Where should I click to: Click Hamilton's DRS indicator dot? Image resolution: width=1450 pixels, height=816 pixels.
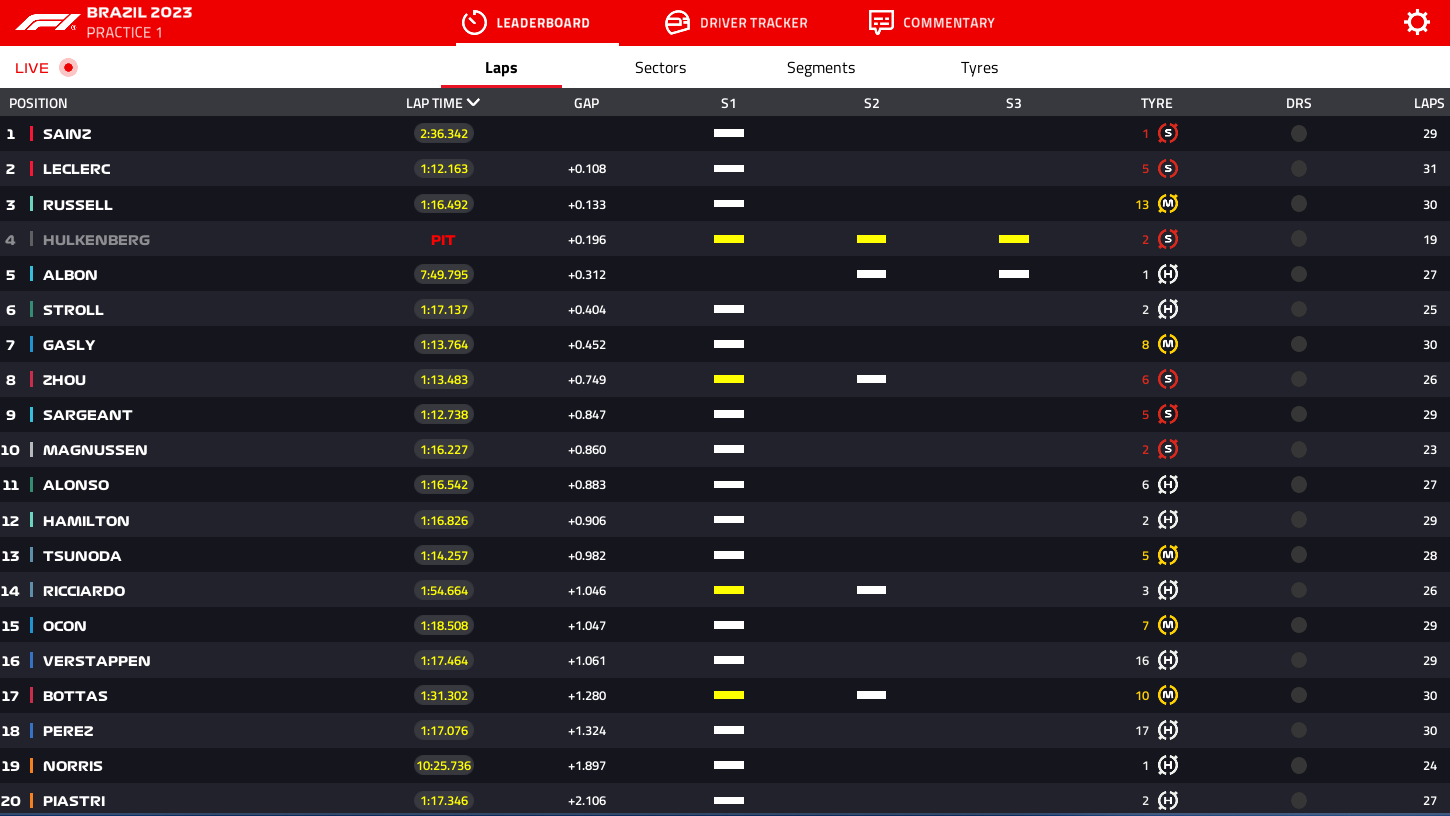(1298, 520)
